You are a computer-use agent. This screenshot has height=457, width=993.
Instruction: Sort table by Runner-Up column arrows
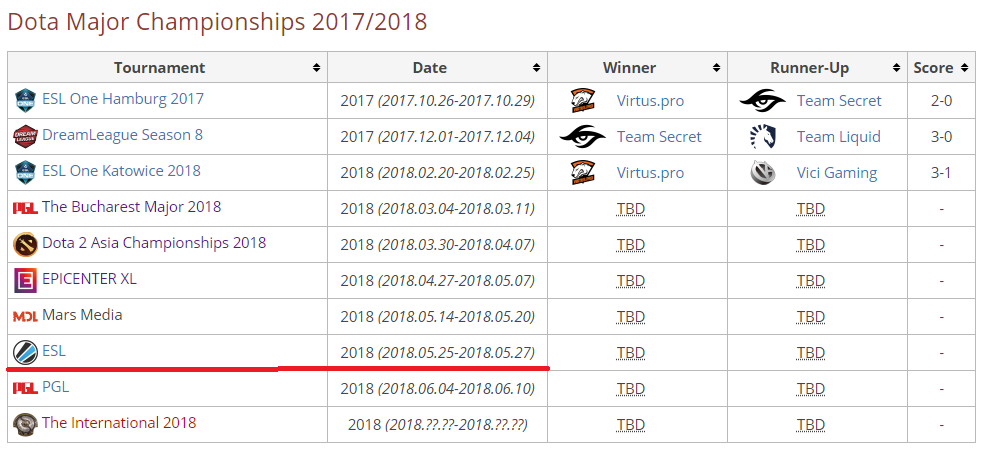point(896,68)
